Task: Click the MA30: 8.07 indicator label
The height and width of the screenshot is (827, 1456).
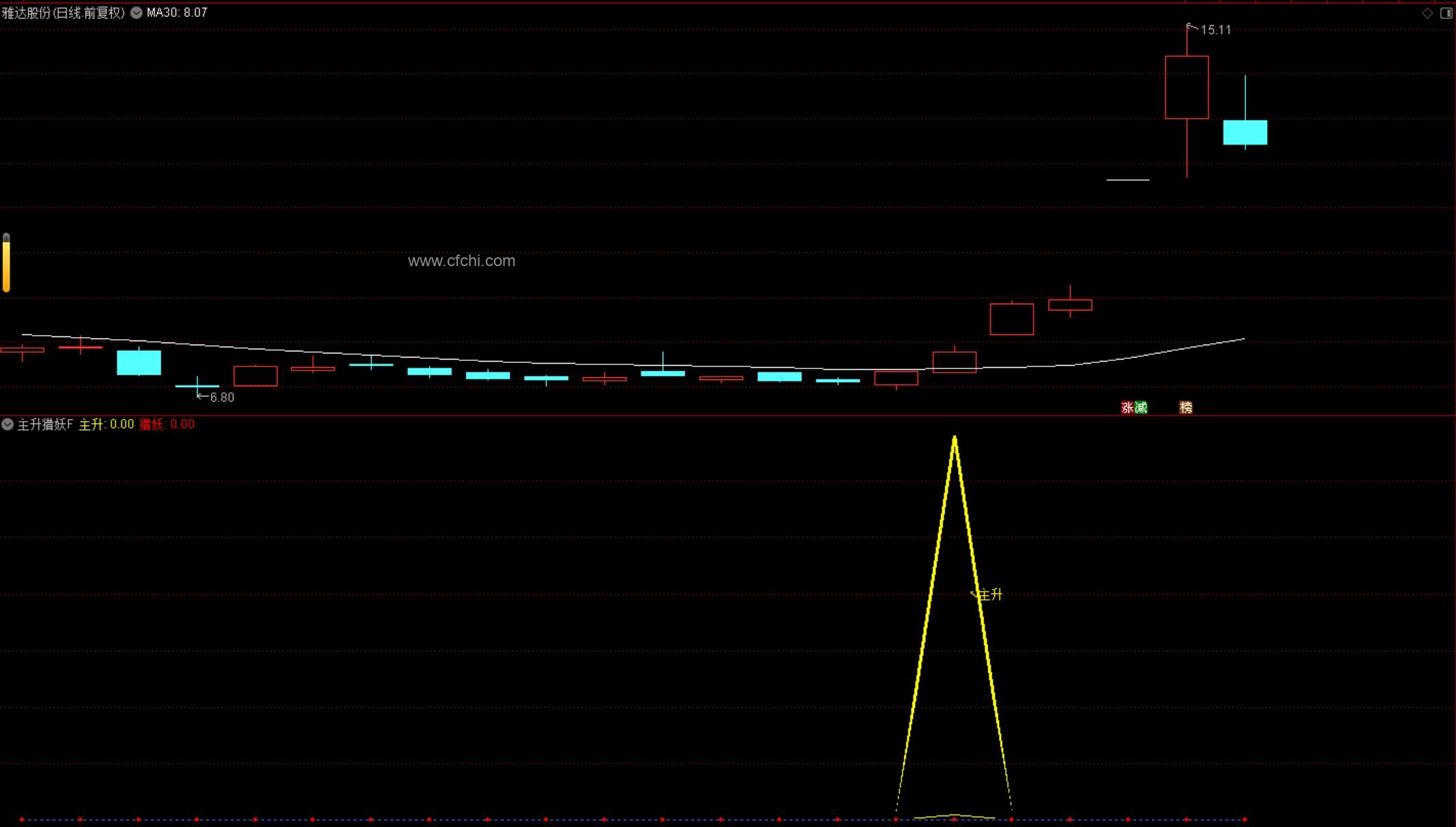Action: click(x=177, y=12)
